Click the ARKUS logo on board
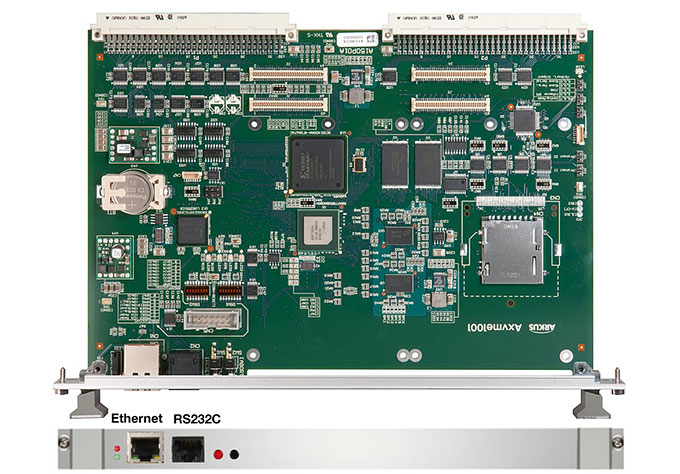Screen dimensions: 680x474 [542, 328]
